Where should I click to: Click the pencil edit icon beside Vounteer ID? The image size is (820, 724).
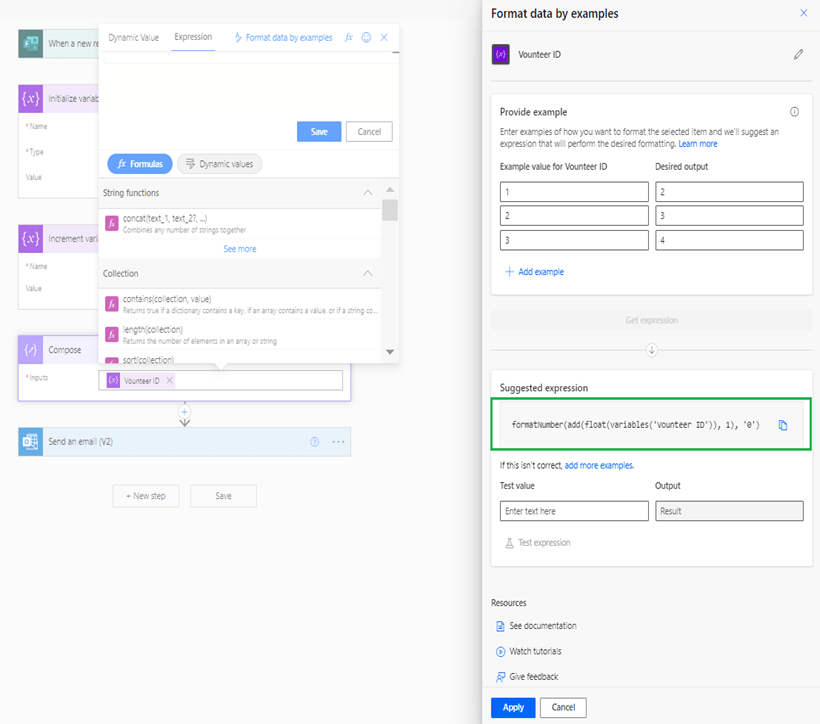798,55
